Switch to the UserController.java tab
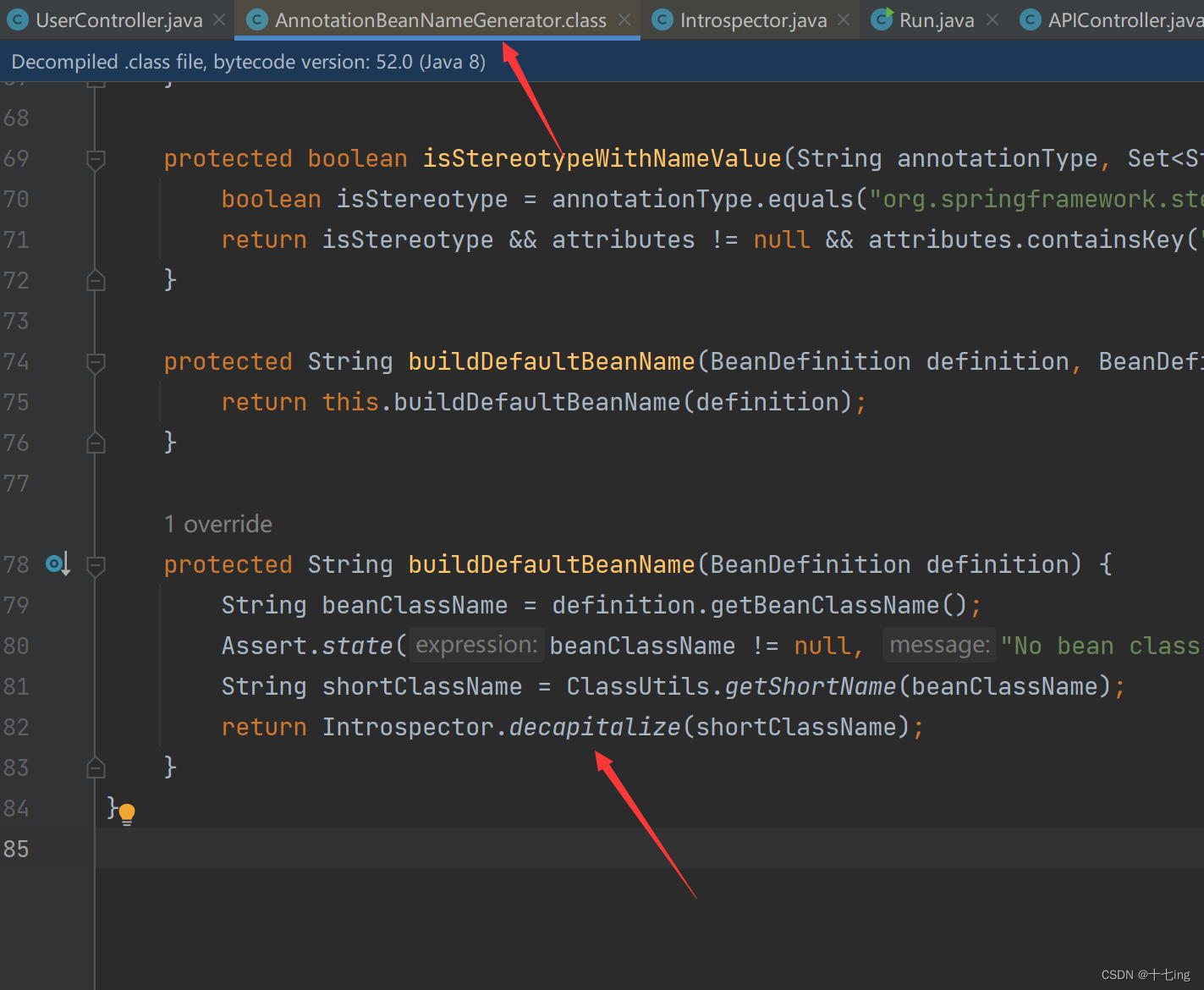This screenshot has width=1204, height=990. 119,20
